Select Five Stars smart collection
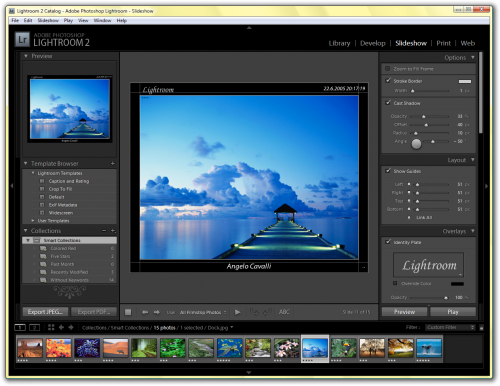 [60, 256]
